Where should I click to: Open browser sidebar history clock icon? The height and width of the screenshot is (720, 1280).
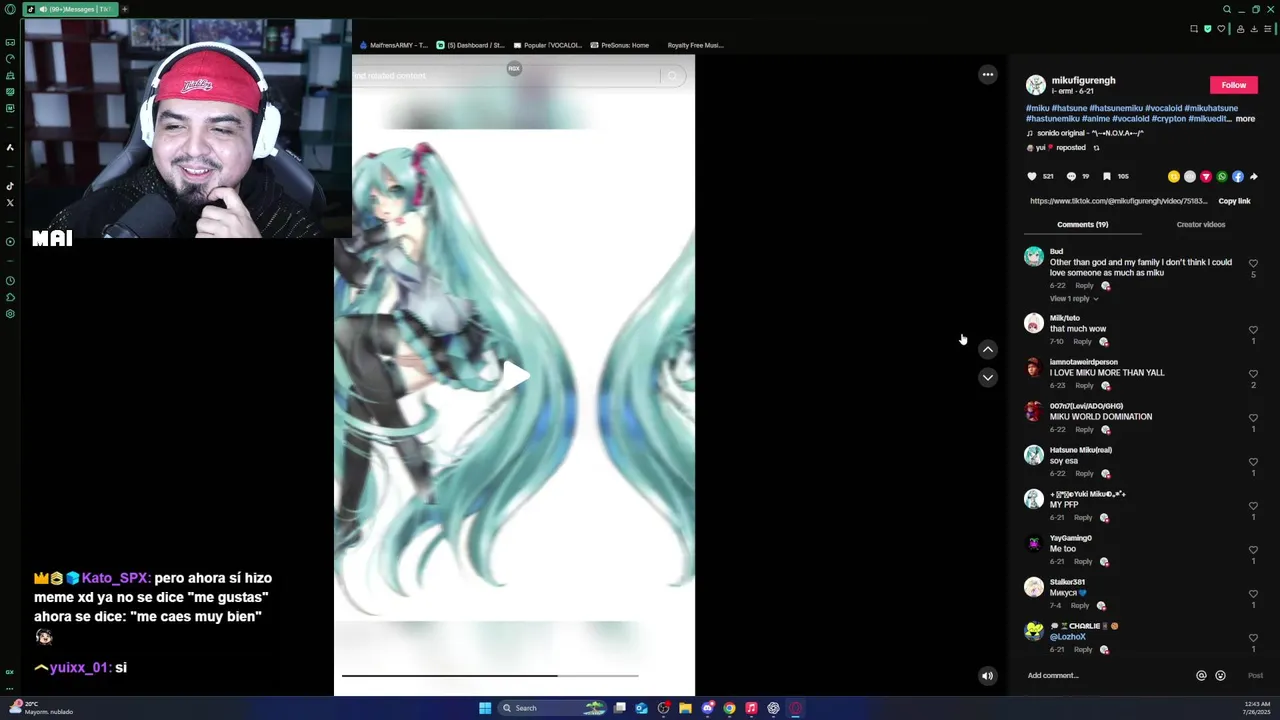(x=10, y=281)
